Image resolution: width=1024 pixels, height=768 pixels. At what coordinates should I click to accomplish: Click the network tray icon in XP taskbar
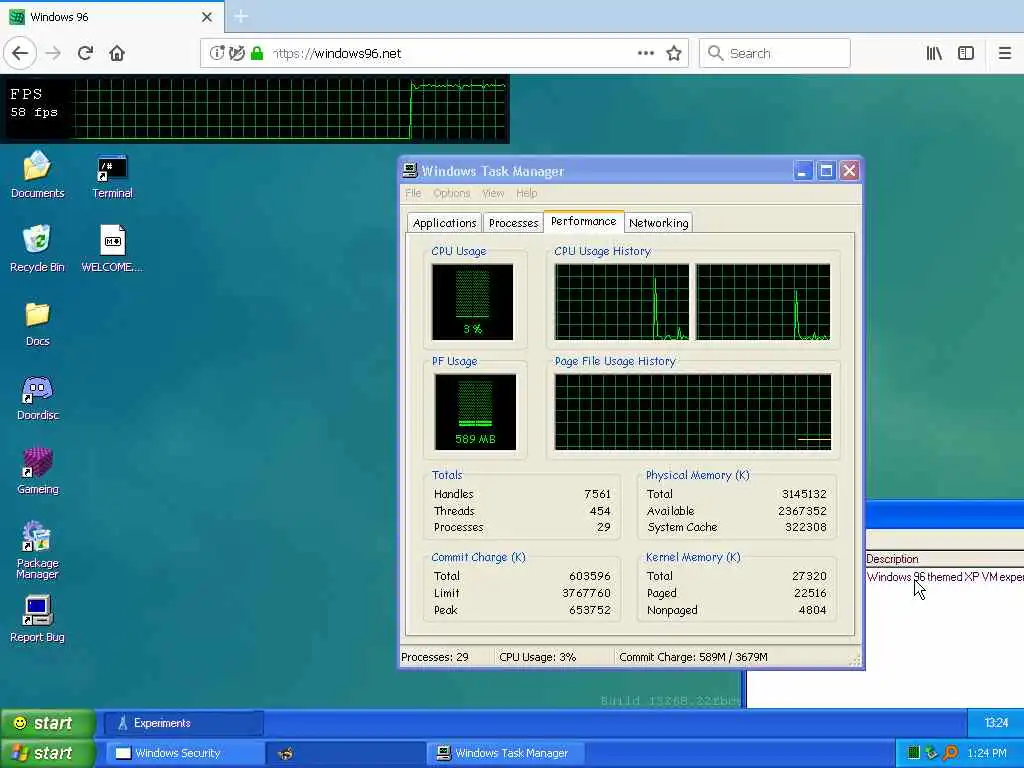click(x=931, y=753)
